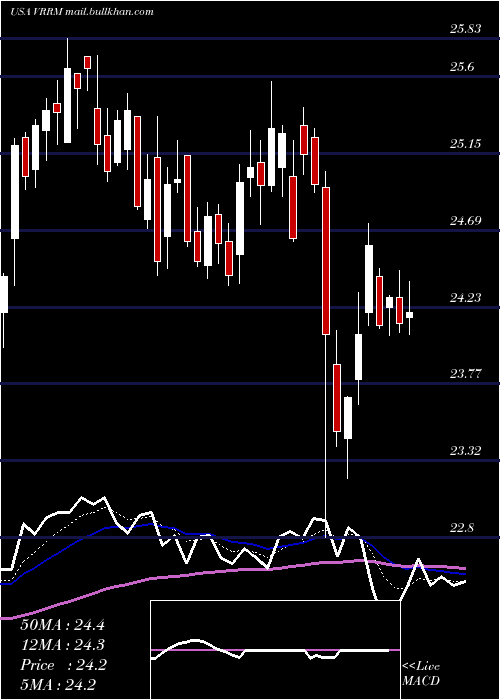Image resolution: width=500 pixels, height=700 pixels.
Task: Click the 12MA : 24.3 legend entry
Action: click(x=62, y=645)
